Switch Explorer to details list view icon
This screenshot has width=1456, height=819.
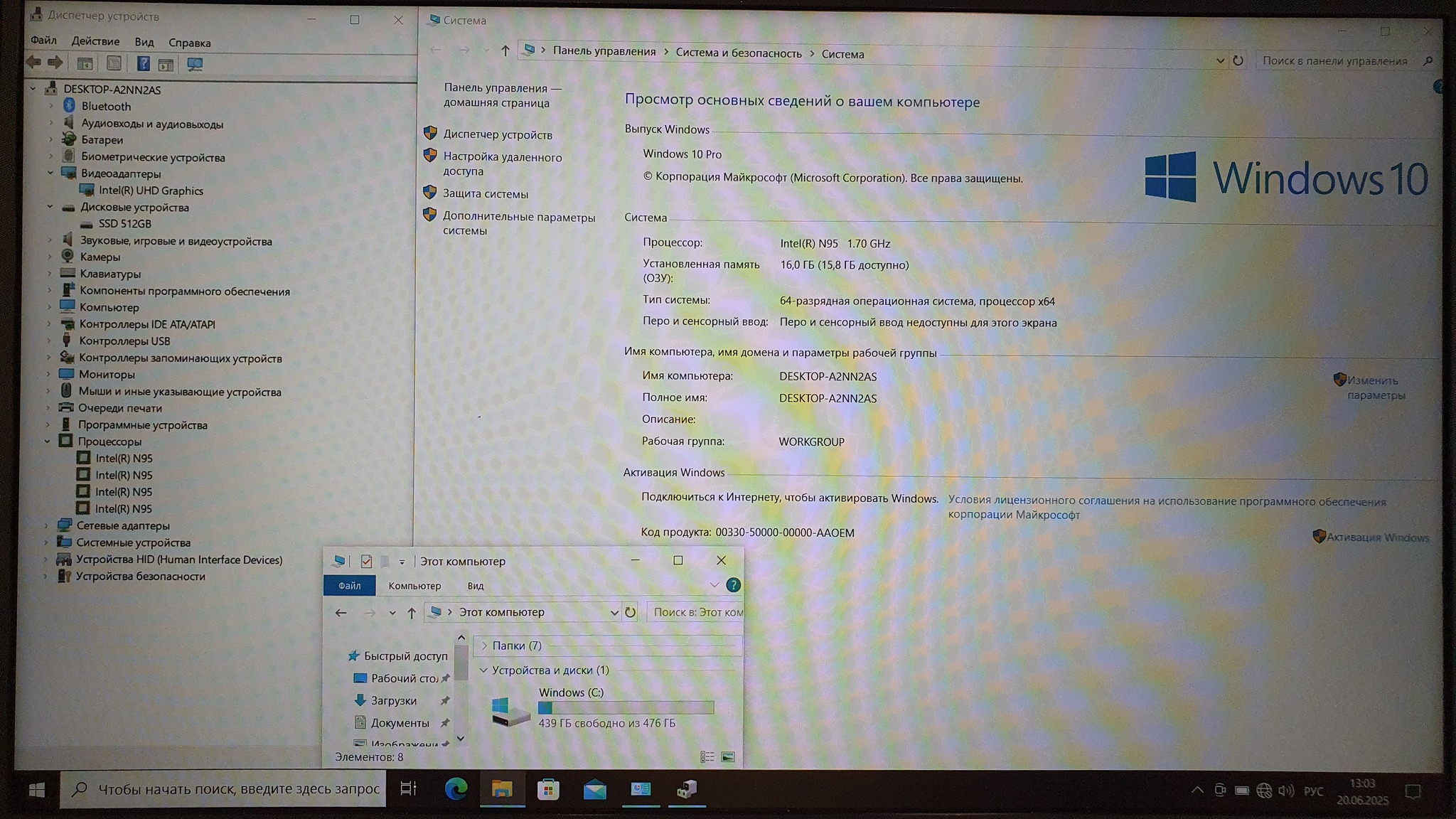click(707, 757)
